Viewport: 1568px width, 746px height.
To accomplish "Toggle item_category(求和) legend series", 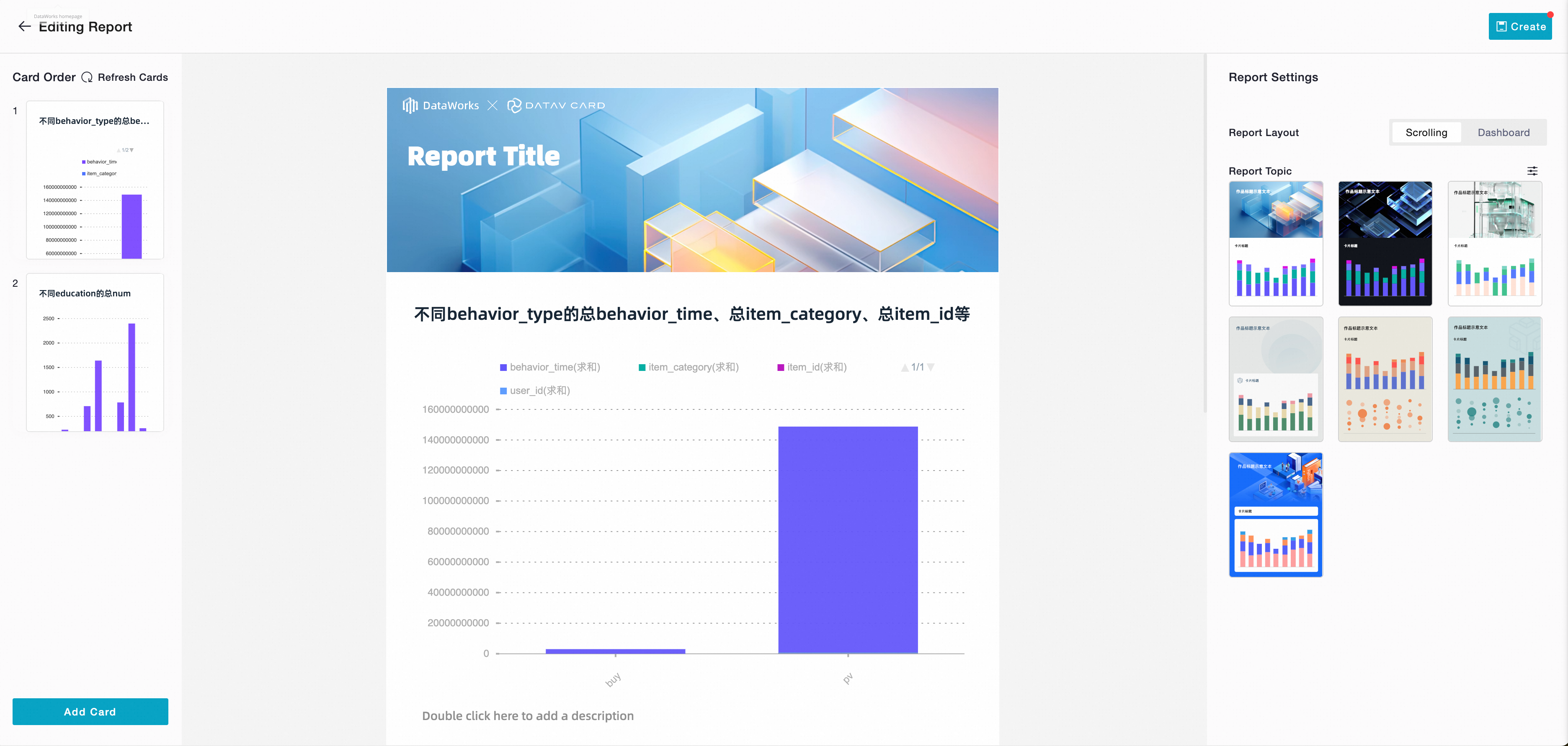I will click(x=689, y=367).
